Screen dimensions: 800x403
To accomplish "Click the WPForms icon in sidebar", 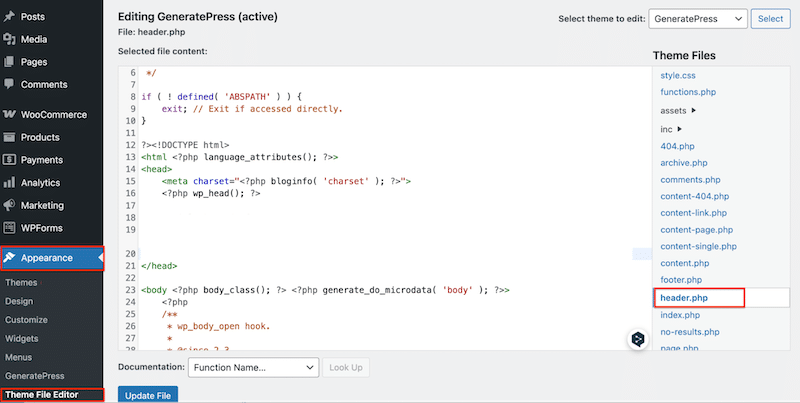I will 9,228.
